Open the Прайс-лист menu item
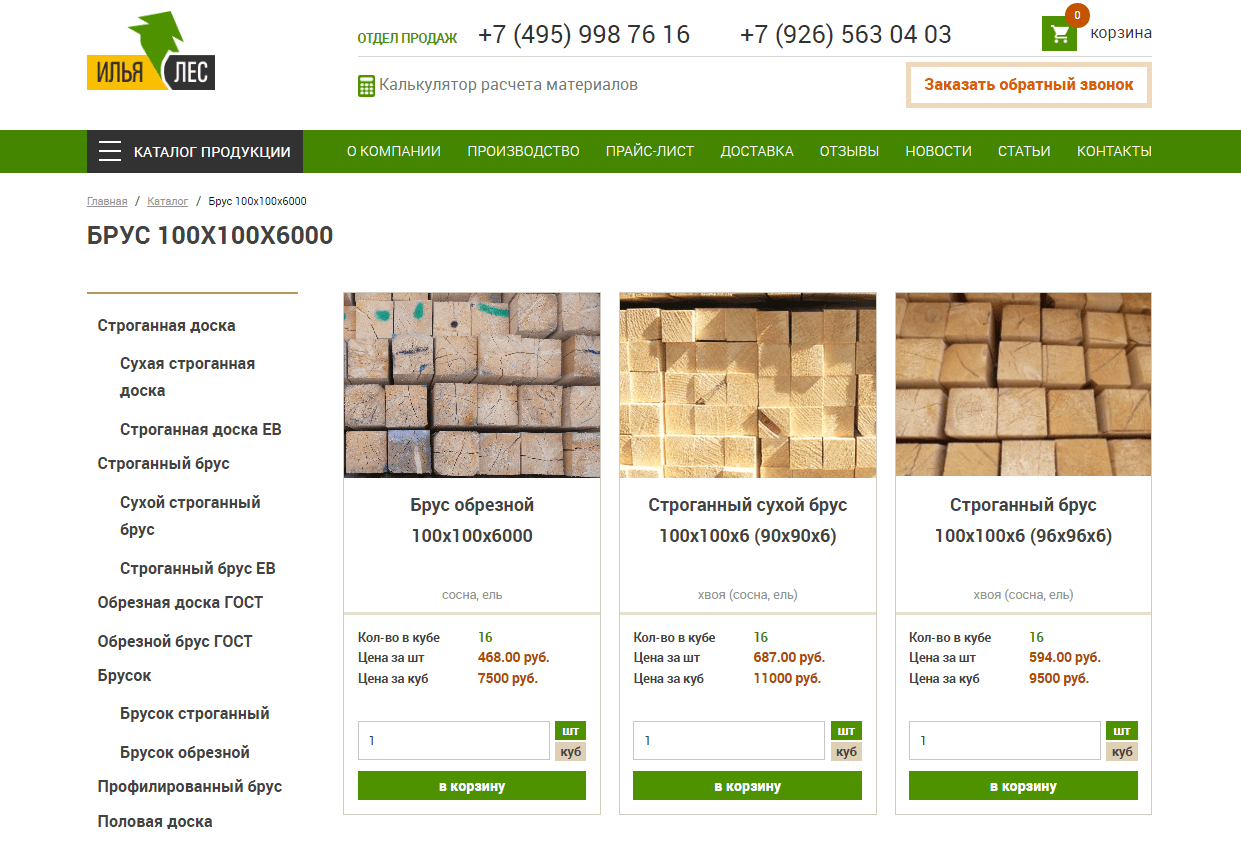 [x=650, y=152]
